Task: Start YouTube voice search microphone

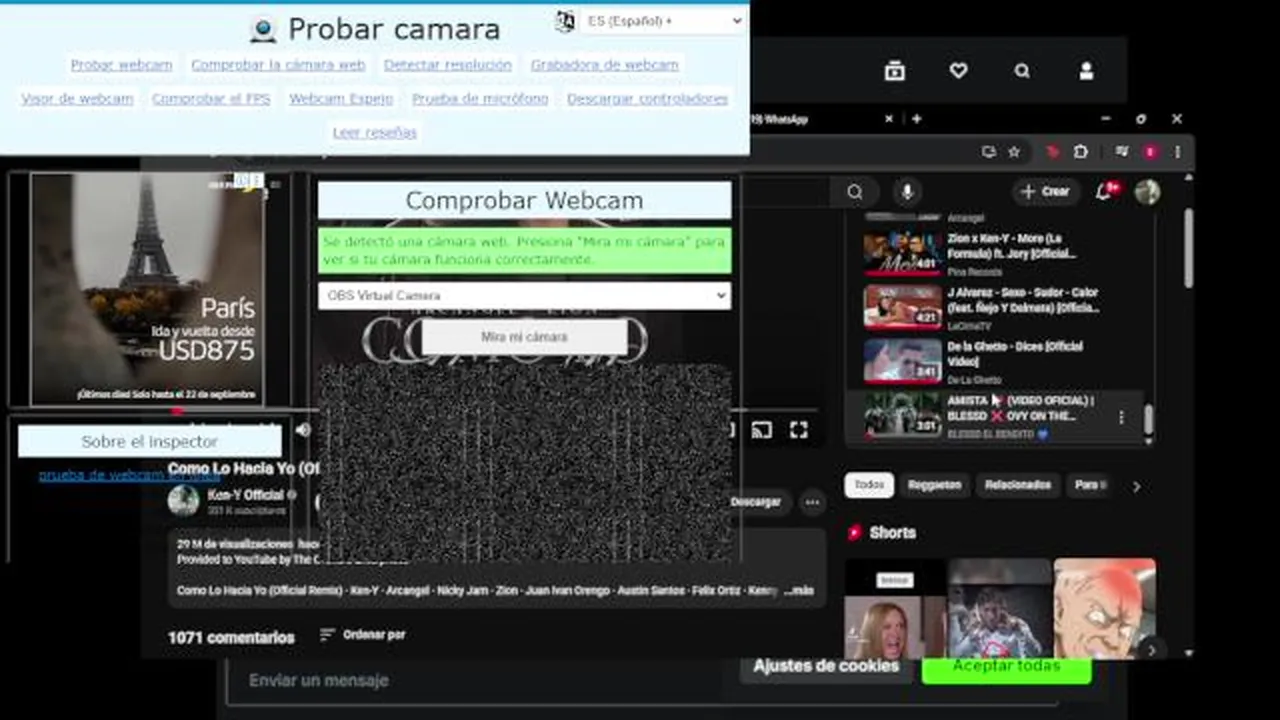Action: click(x=907, y=192)
